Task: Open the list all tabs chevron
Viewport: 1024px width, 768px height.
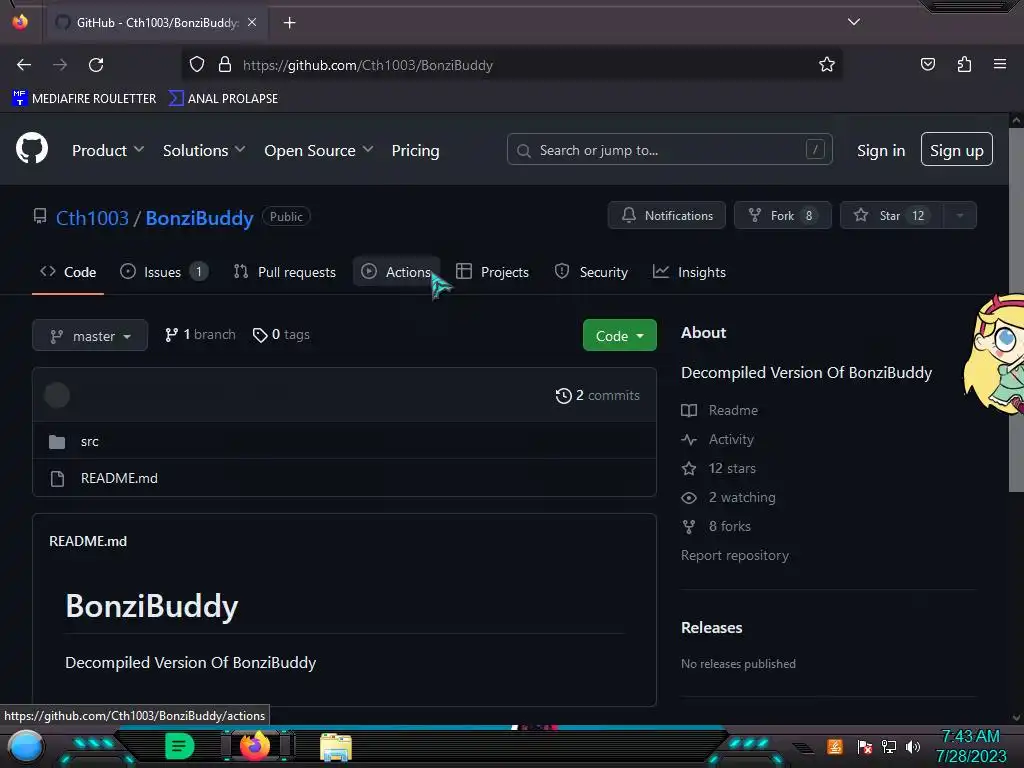Action: point(854,22)
